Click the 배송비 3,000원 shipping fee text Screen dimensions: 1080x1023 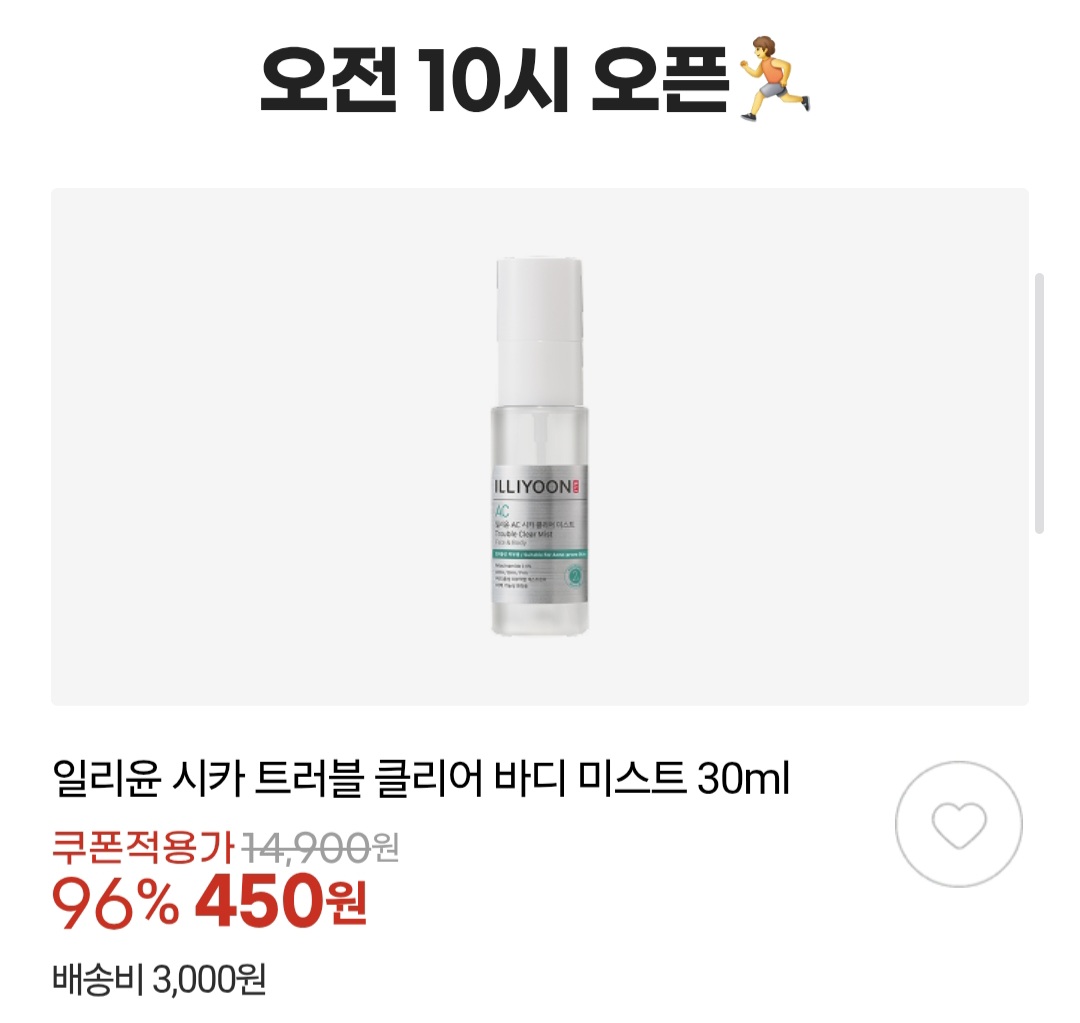click(158, 979)
